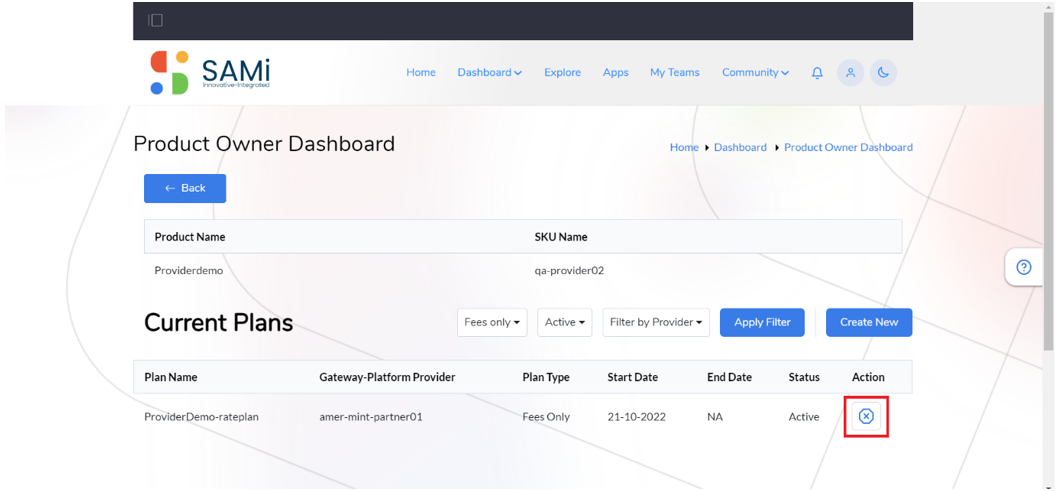Click the Start Date column header
Screen dimensions: 1056x491
pos(632,377)
